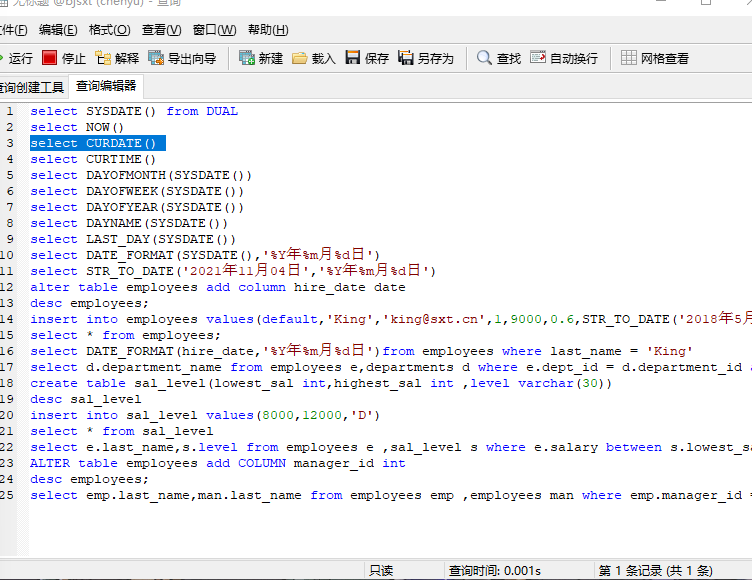Open the Window (窗口) menu
Image resolution: width=752 pixels, height=580 pixels.
pos(214,30)
